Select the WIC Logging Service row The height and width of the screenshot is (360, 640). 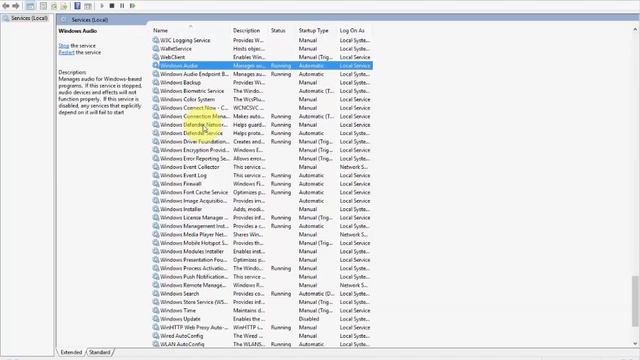(262, 40)
